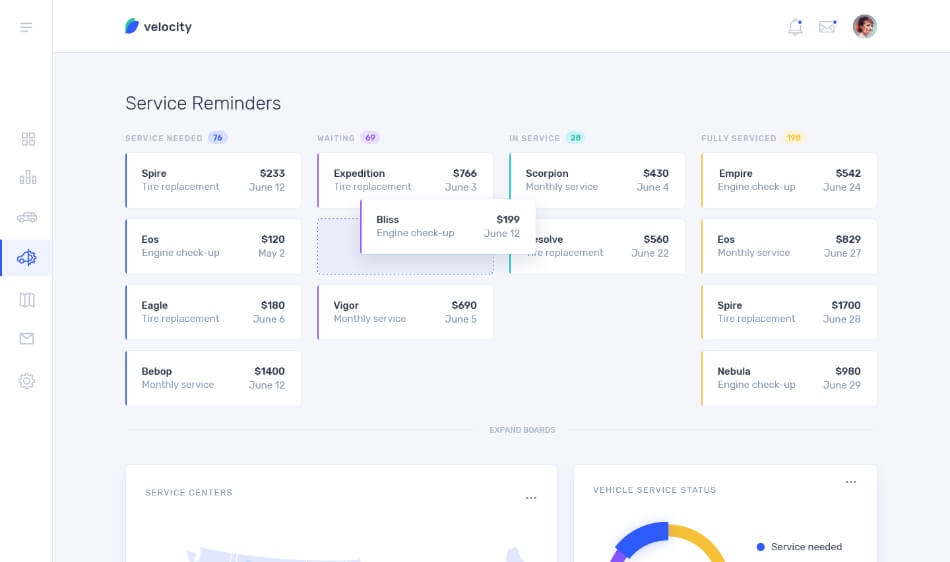The image size is (950, 562).
Task: Open Service Centers card options menu
Action: [x=531, y=497]
